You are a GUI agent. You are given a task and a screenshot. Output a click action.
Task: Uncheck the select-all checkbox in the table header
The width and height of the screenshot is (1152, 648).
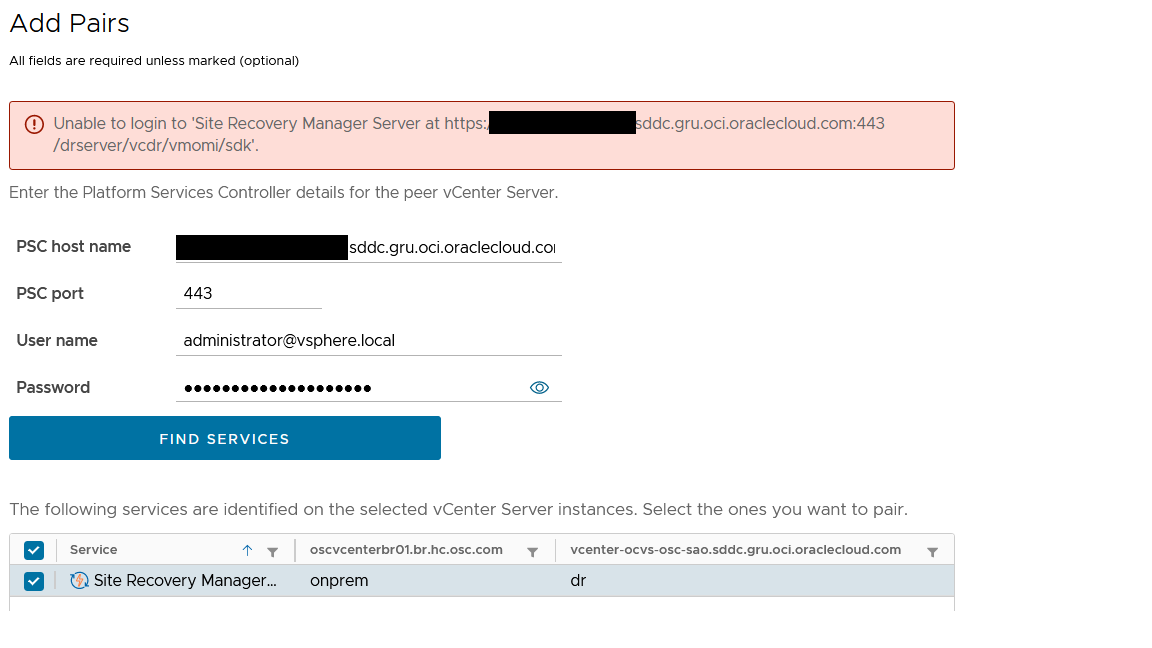coord(34,550)
